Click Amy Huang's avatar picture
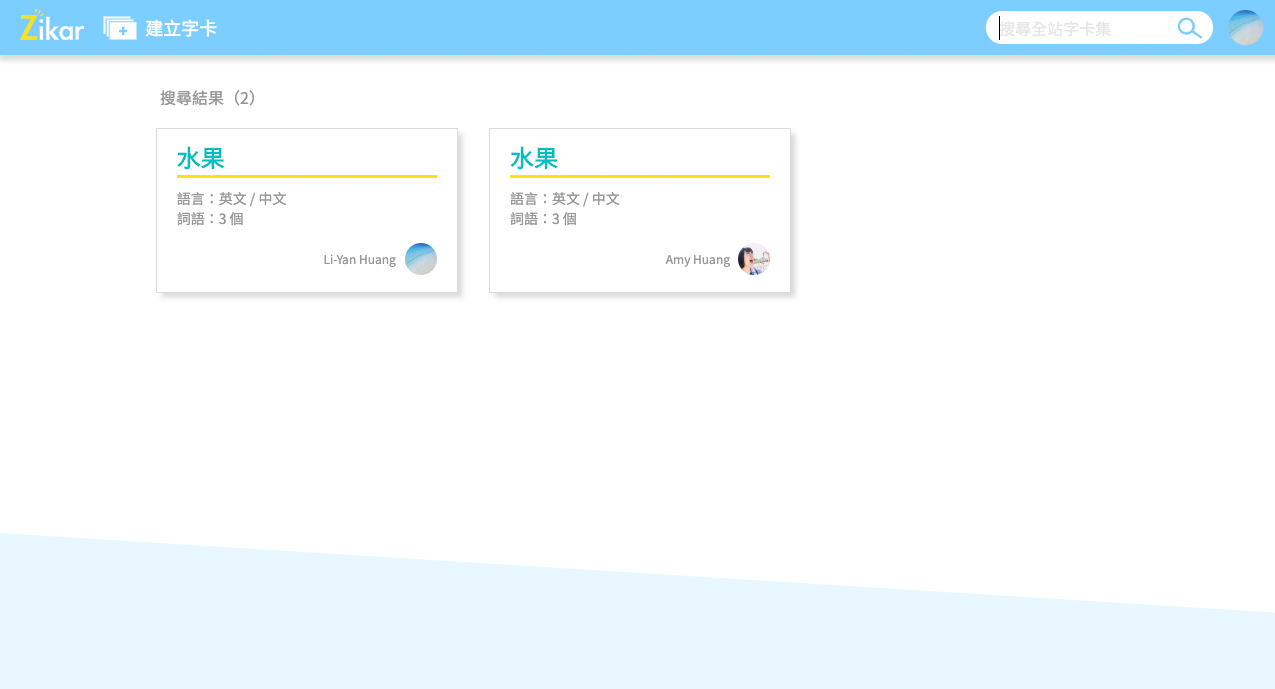 tap(754, 259)
